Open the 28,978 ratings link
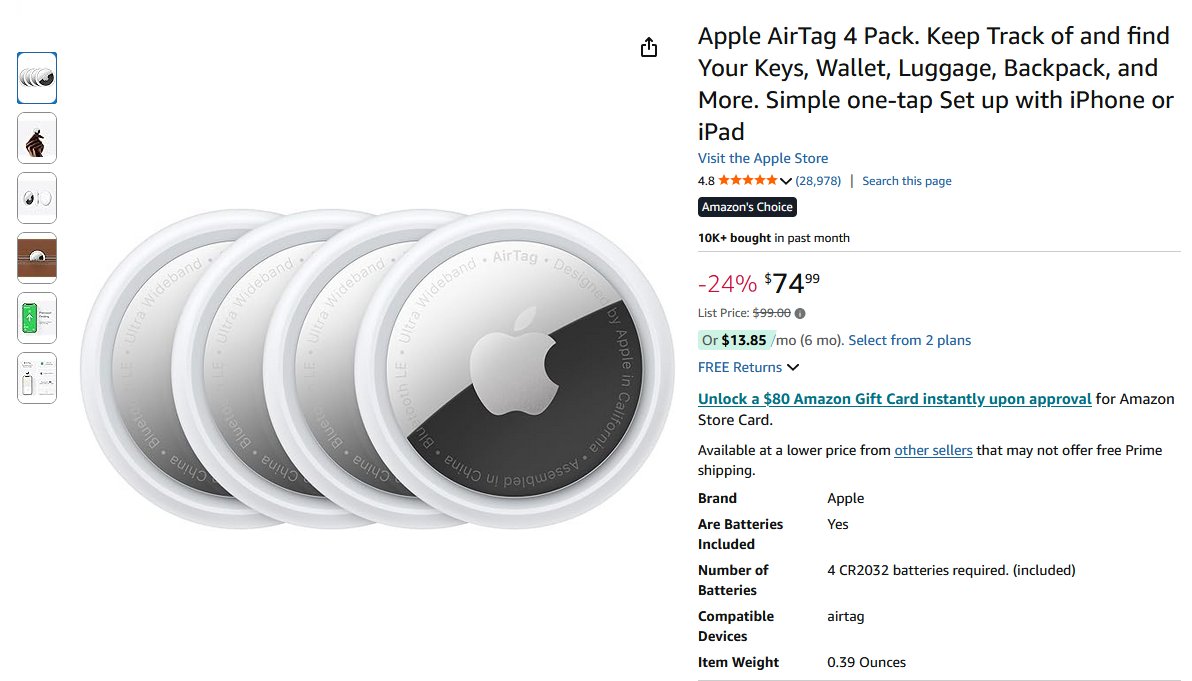The image size is (1192, 681). click(818, 181)
